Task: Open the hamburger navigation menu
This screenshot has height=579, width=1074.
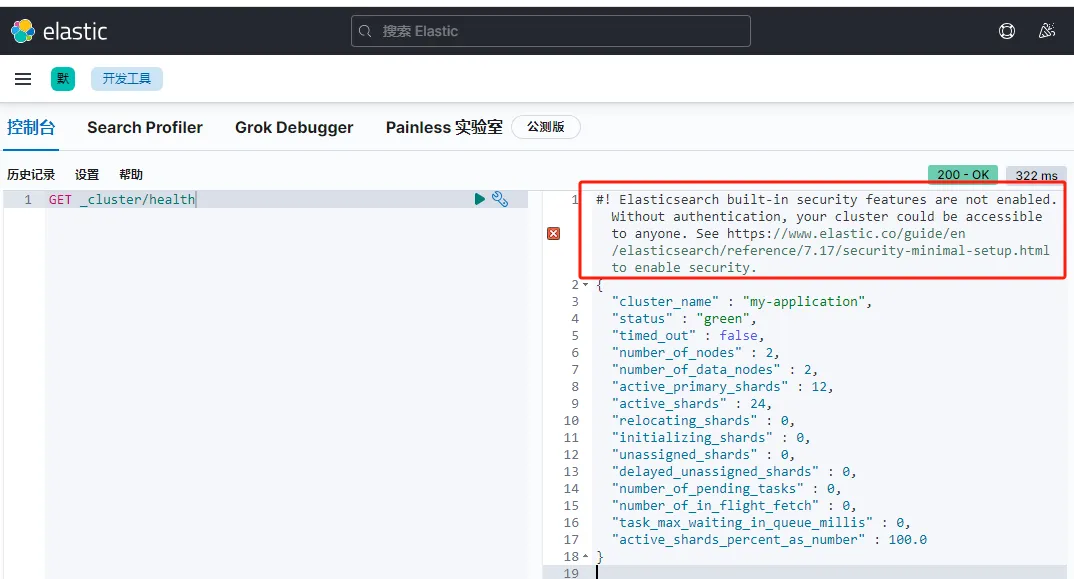Action: [x=23, y=79]
